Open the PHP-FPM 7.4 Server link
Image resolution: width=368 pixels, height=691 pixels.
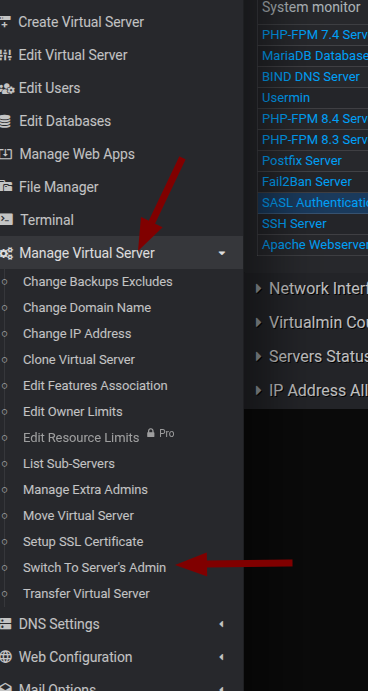(315, 34)
